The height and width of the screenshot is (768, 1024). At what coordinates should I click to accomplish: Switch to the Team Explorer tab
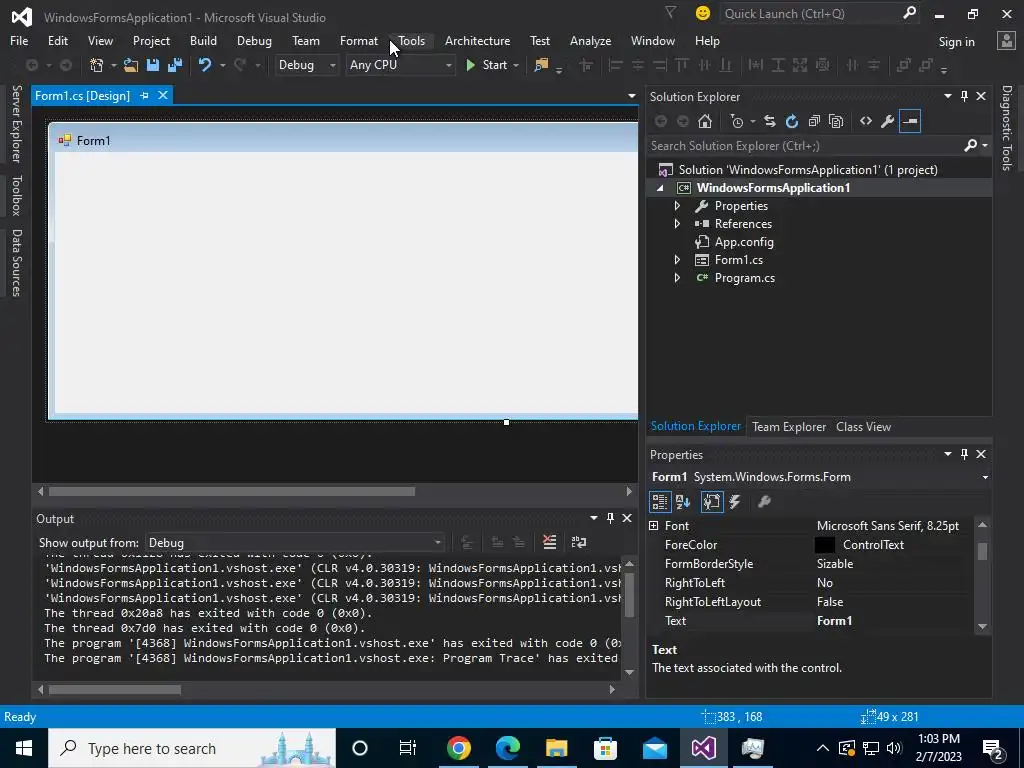(x=789, y=426)
